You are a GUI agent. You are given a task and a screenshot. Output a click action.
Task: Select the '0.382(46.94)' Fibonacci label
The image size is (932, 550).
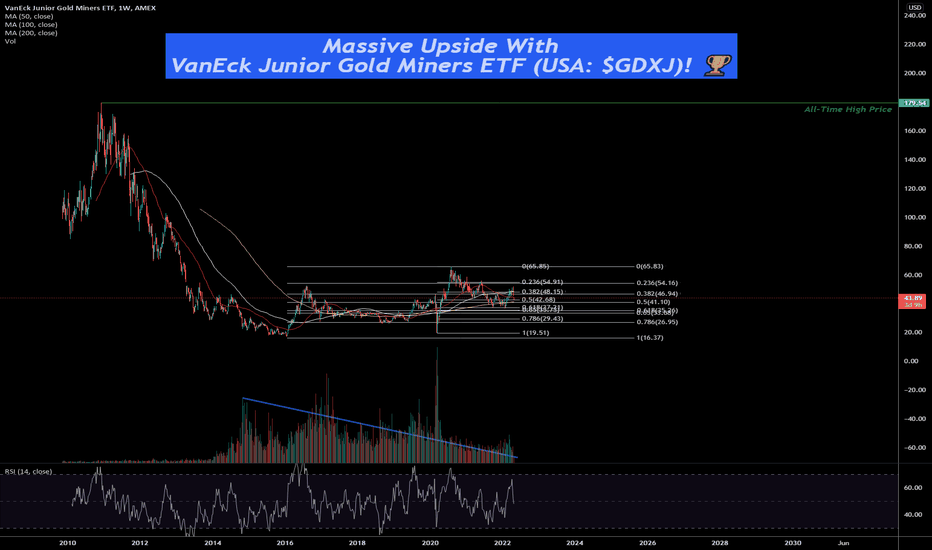tap(657, 294)
